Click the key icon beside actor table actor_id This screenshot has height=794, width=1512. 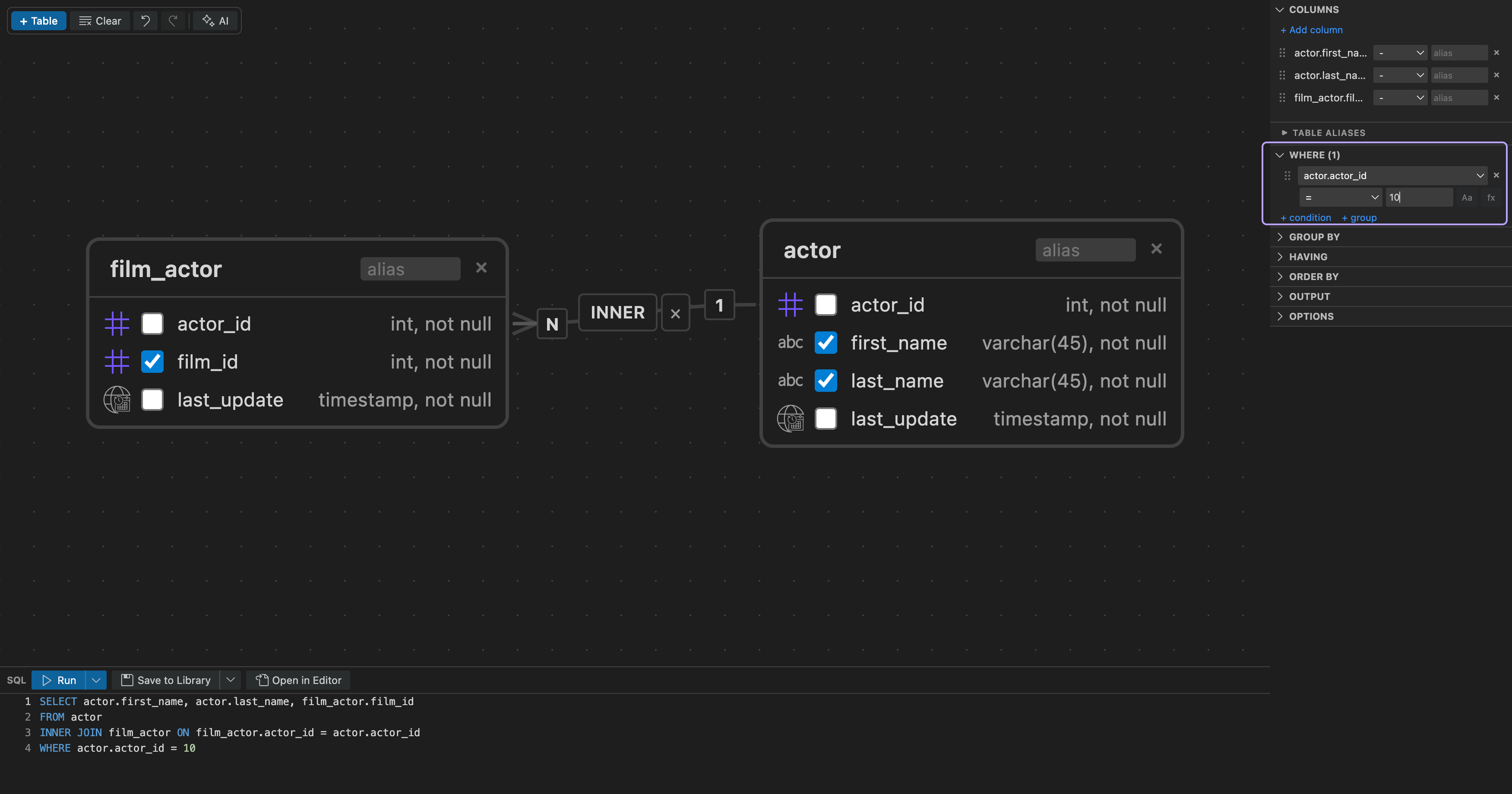(x=791, y=305)
